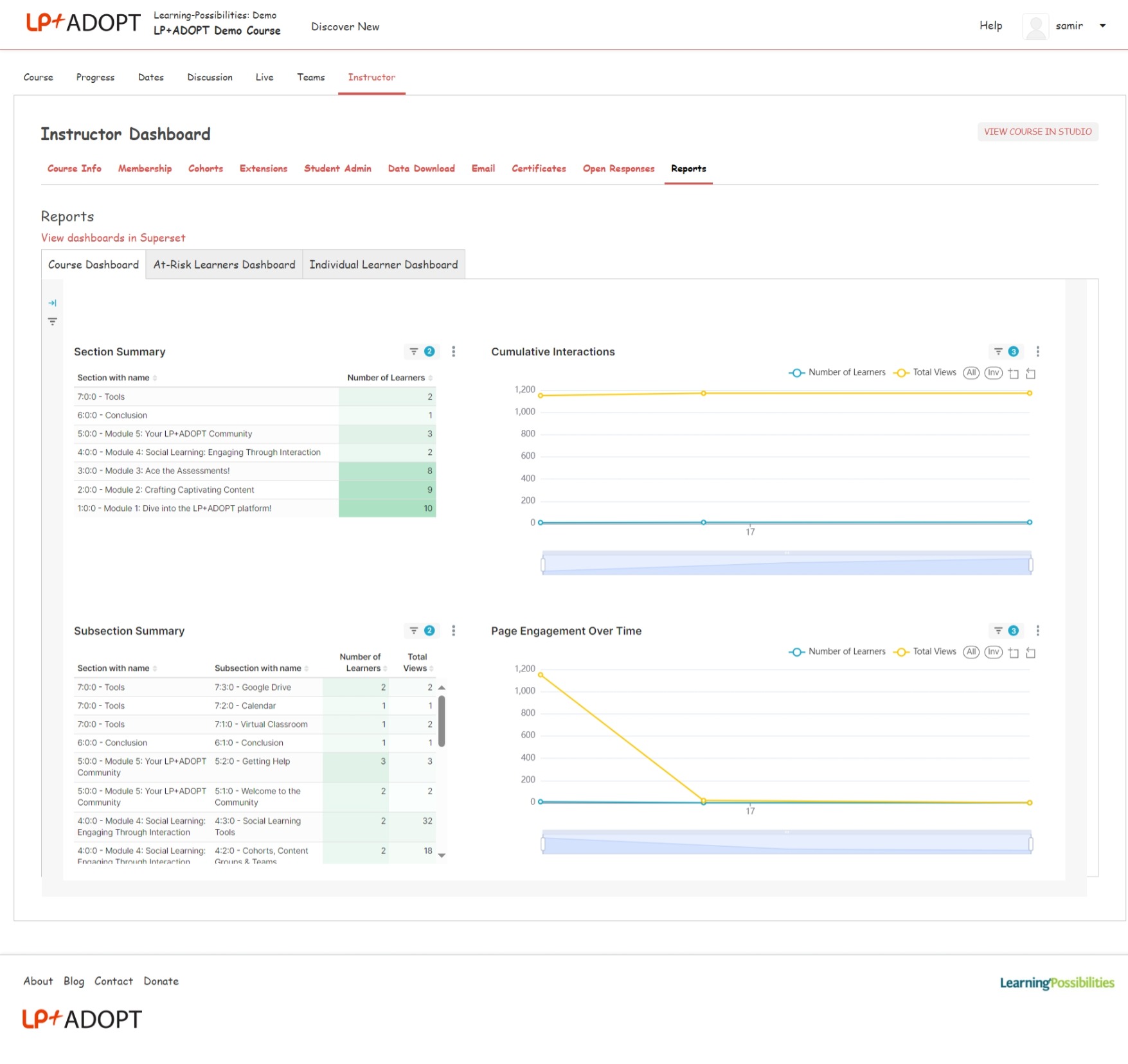Open the dashboard filter funnel icon
1128x1064 pixels.
pyautogui.click(x=52, y=321)
